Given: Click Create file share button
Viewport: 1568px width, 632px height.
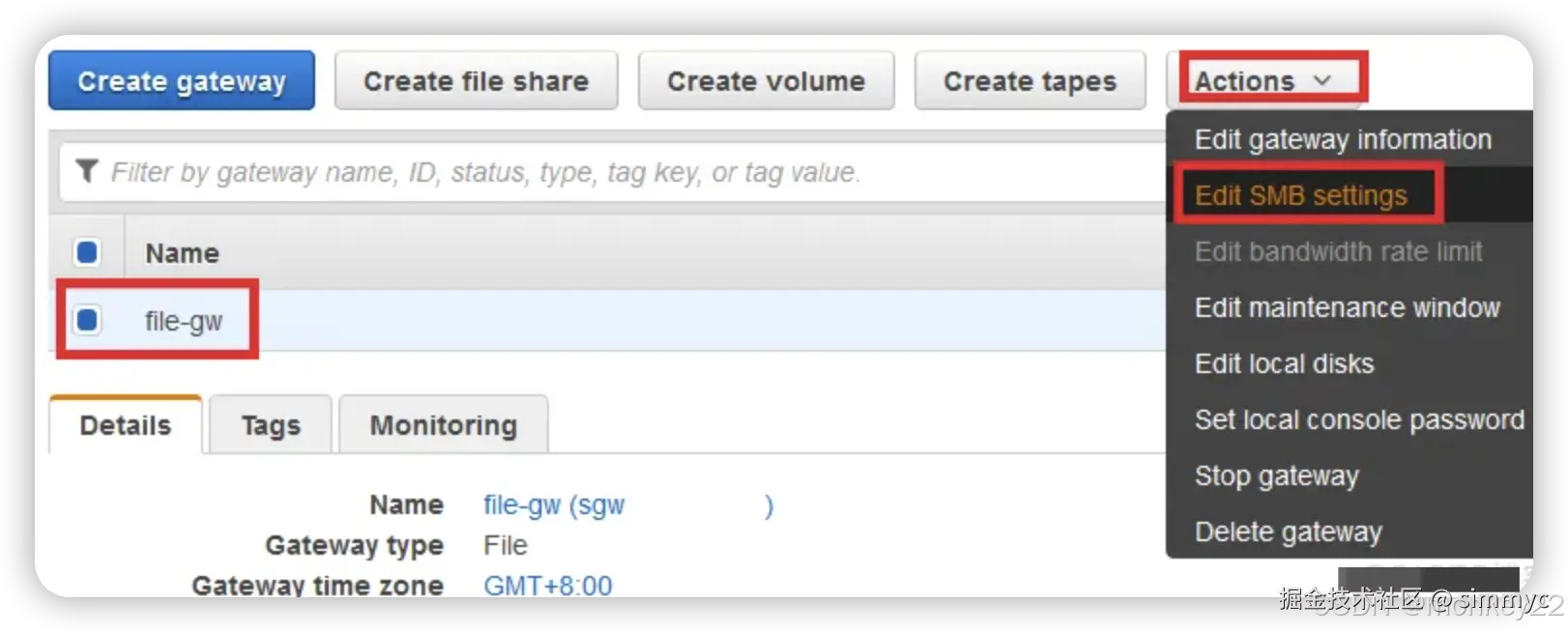Looking at the screenshot, I should (476, 81).
